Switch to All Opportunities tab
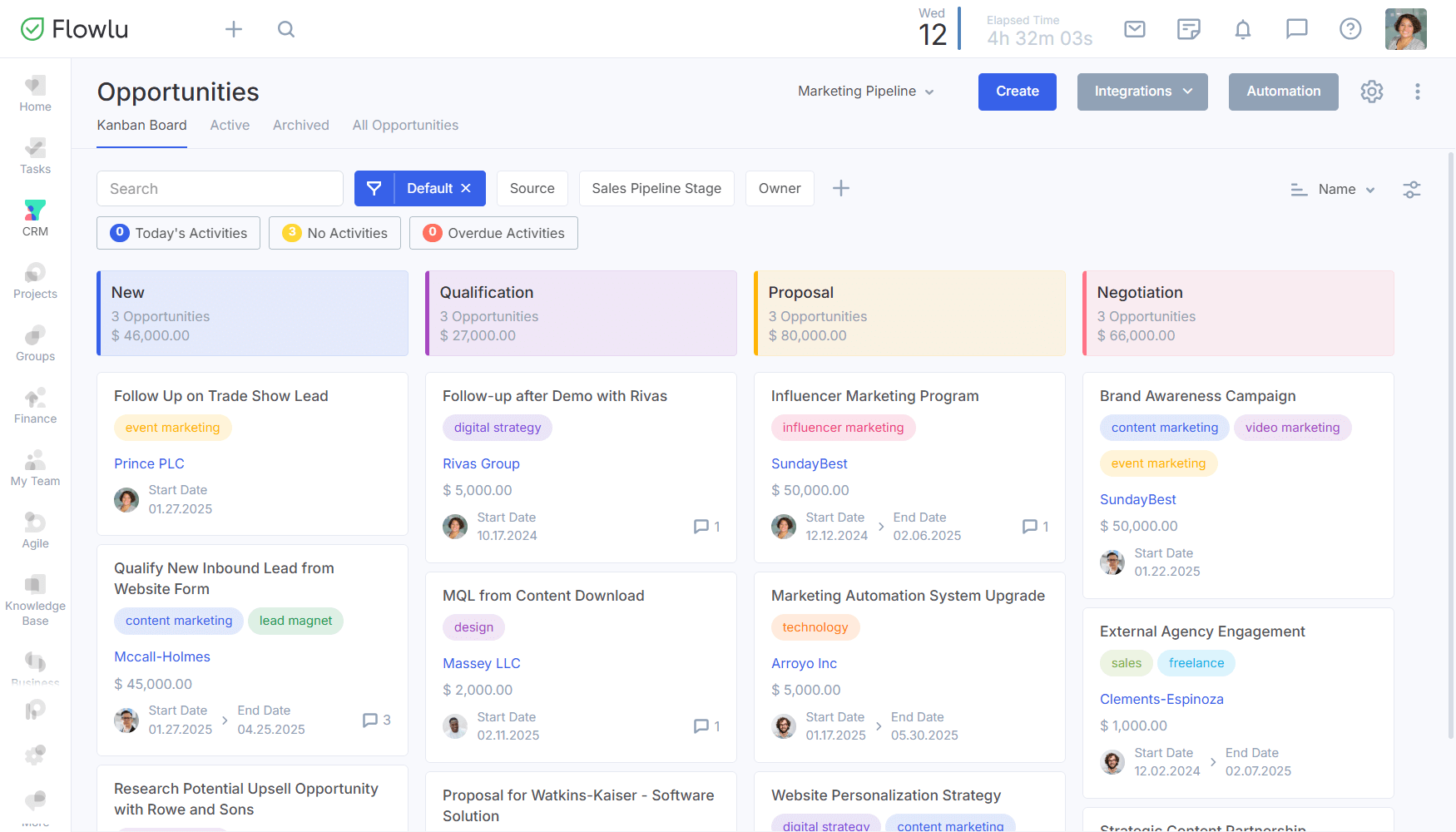This screenshot has height=832, width=1456. tap(405, 126)
